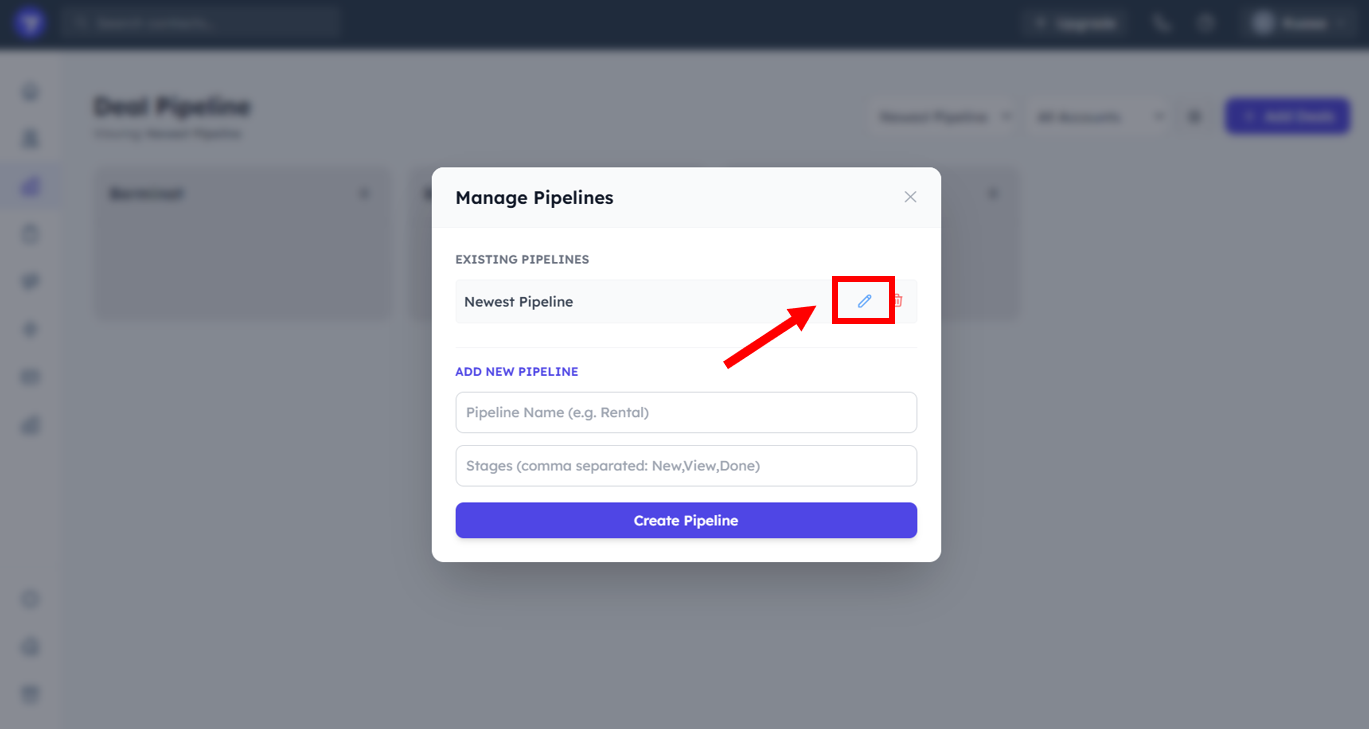This screenshot has width=1369, height=729.
Task: Delete Newest Pipeline with the trash icon
Action: point(897,301)
